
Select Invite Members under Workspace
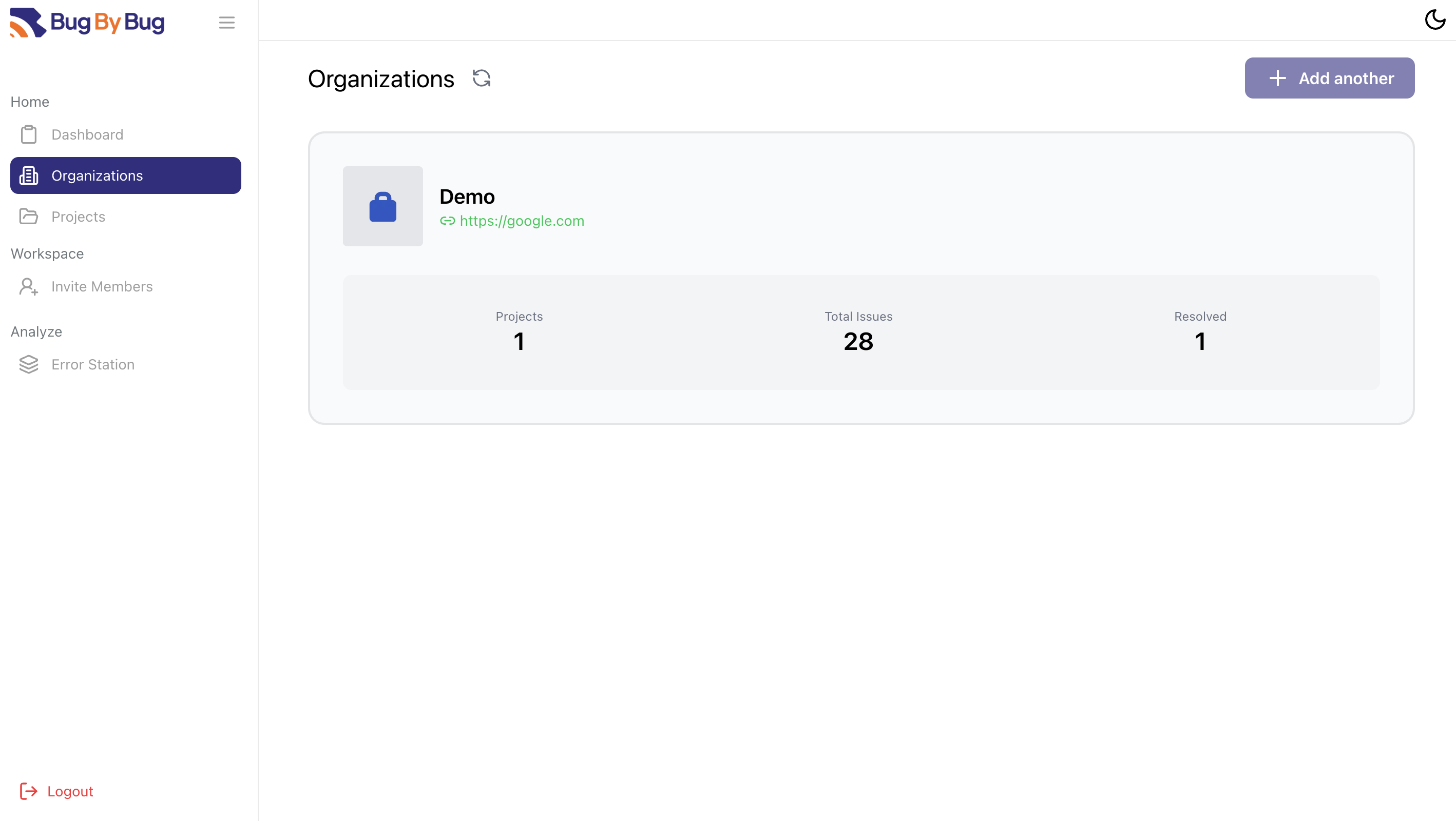102,286
